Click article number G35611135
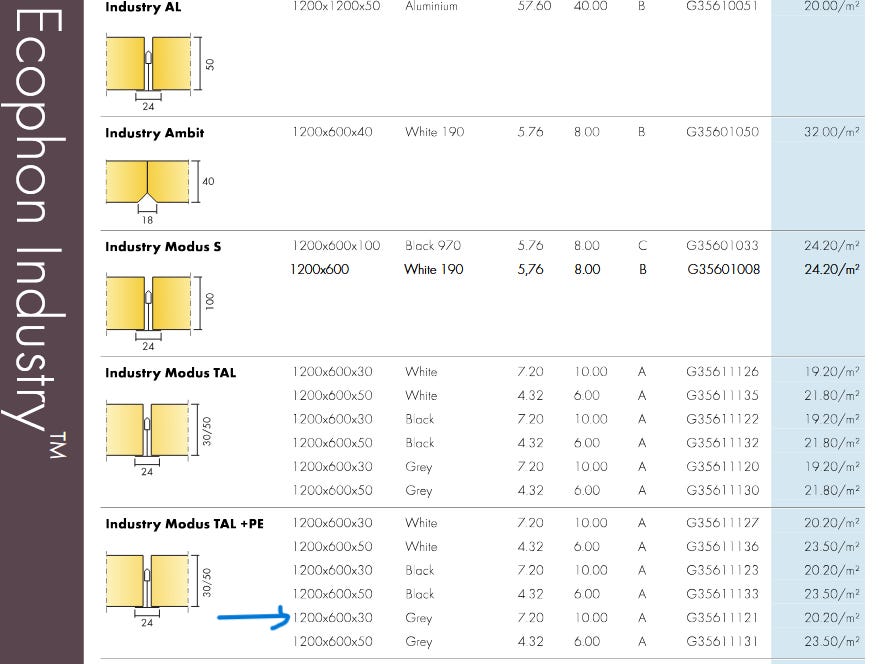 point(722,396)
